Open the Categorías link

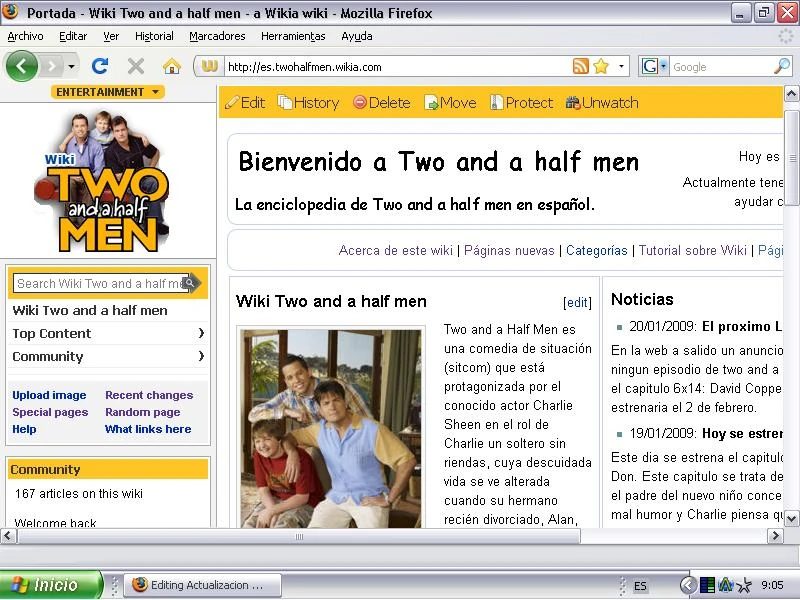(596, 251)
